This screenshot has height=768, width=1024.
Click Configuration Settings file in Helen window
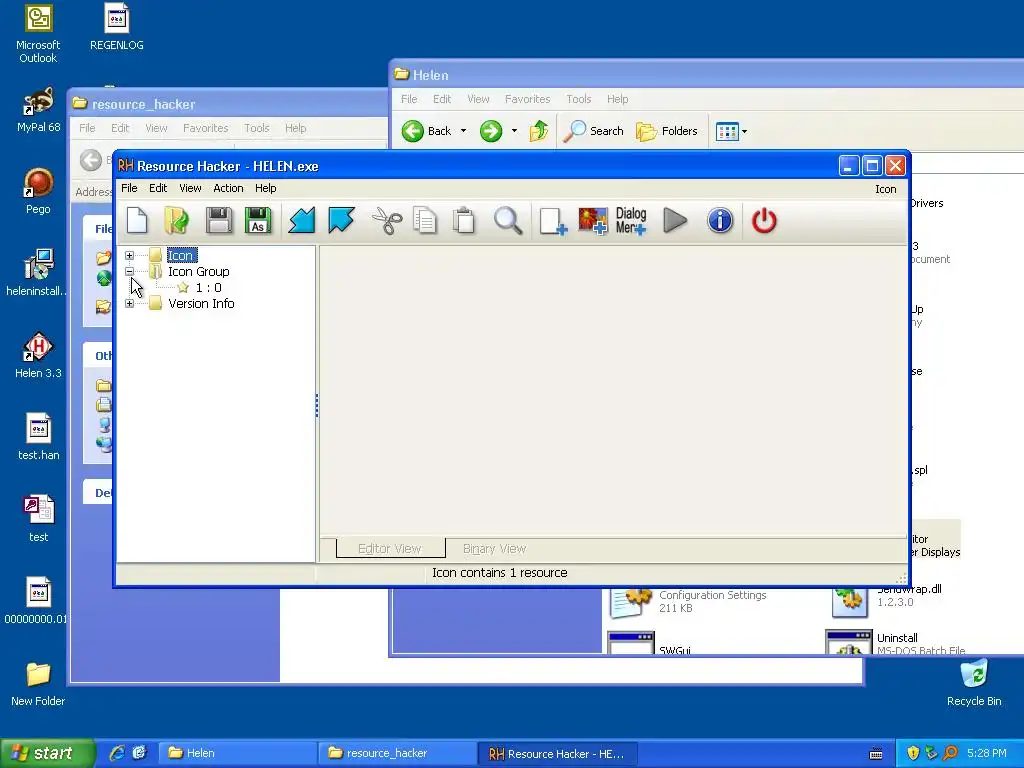pyautogui.click(x=688, y=601)
